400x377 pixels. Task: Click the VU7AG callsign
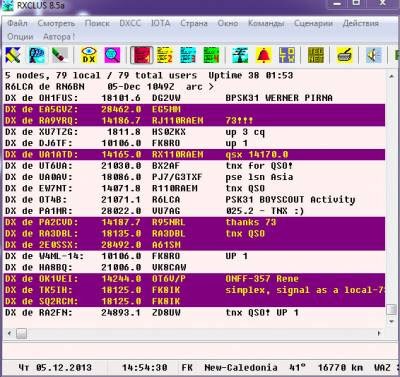pos(166,211)
